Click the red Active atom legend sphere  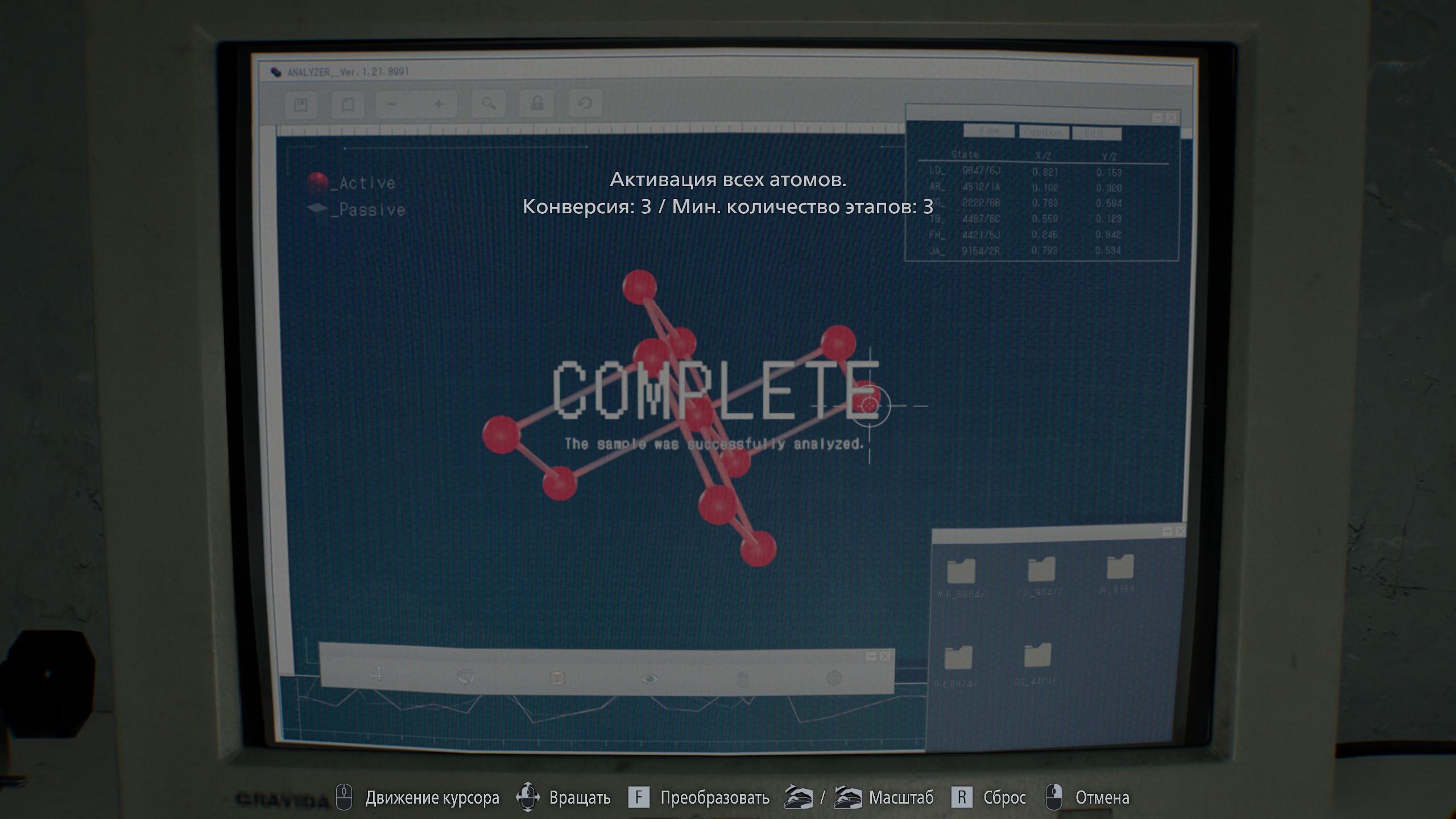pyautogui.click(x=317, y=182)
